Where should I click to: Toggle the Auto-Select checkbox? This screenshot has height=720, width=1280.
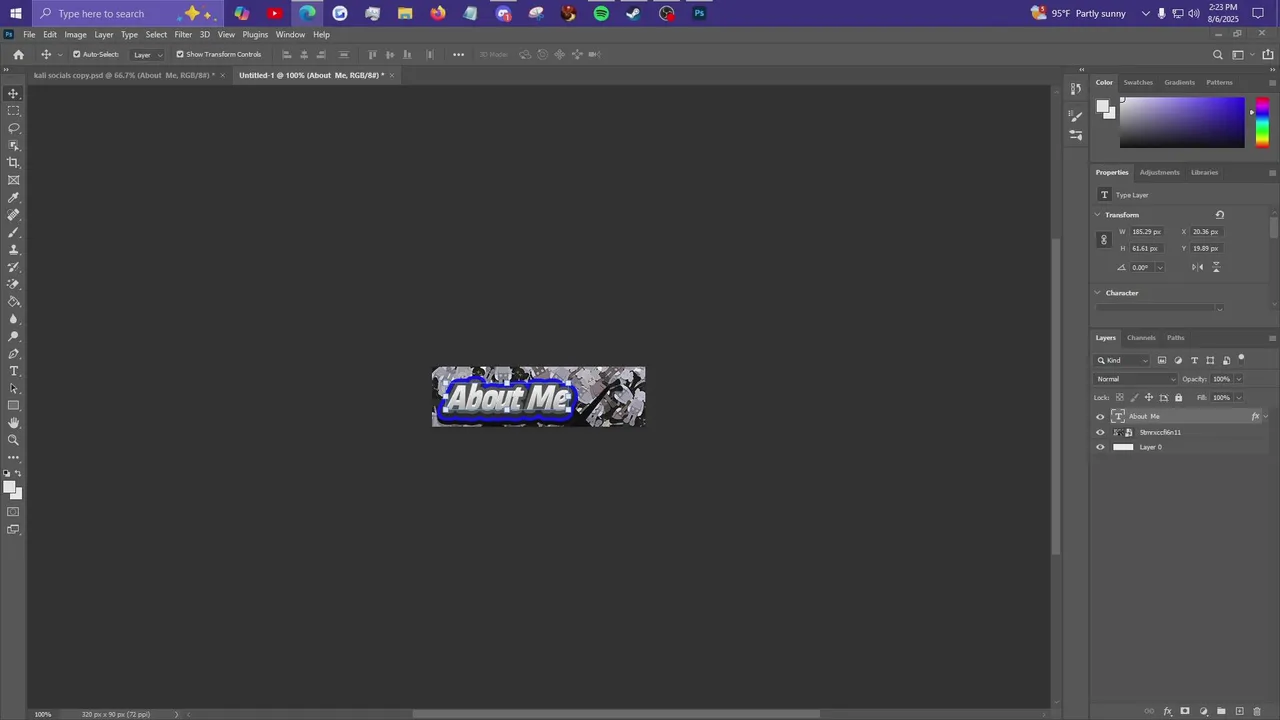pyautogui.click(x=76, y=54)
